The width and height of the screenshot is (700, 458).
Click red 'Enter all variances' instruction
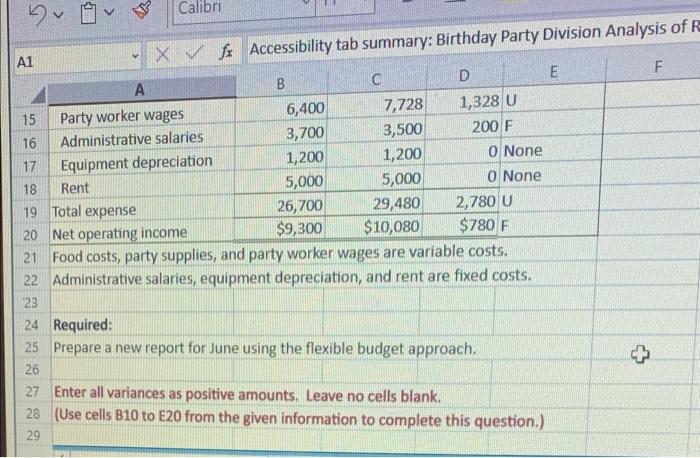click(x=247, y=394)
